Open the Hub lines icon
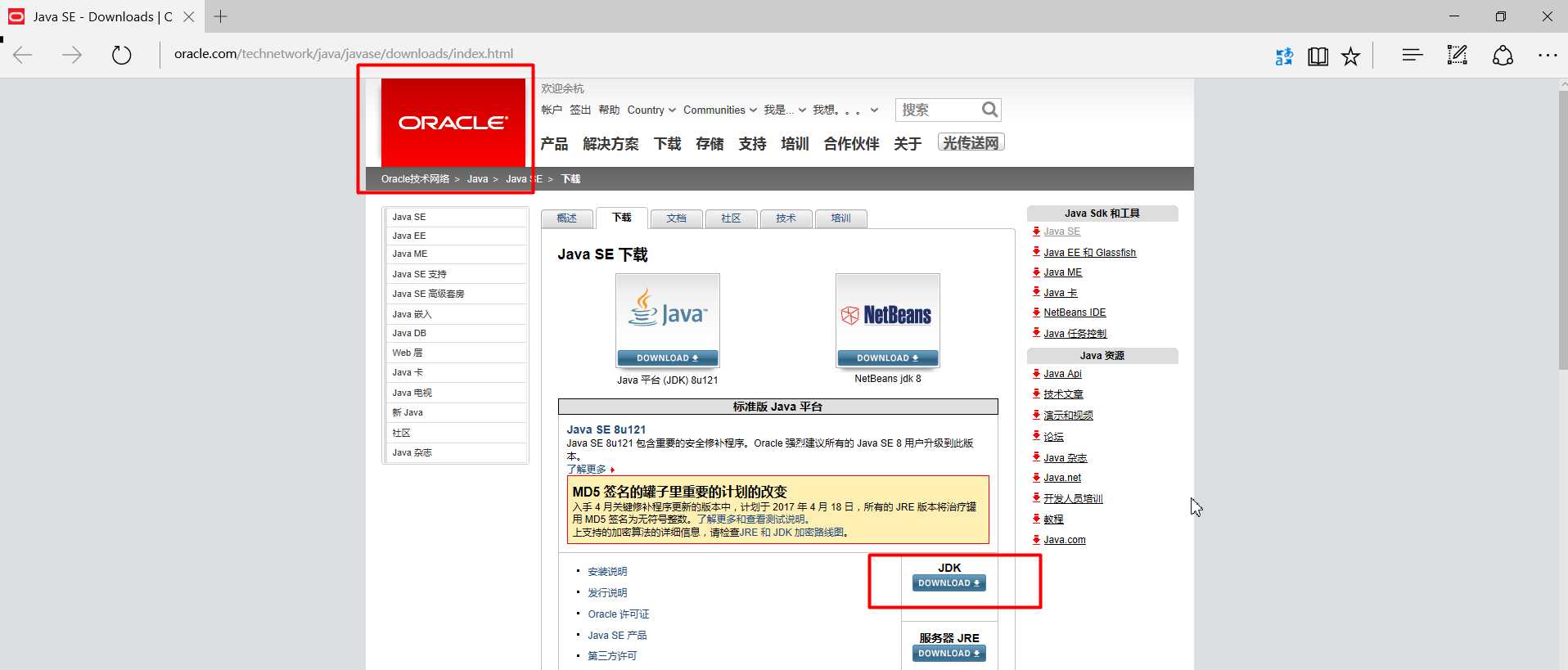This screenshot has width=1568, height=670. [1412, 55]
